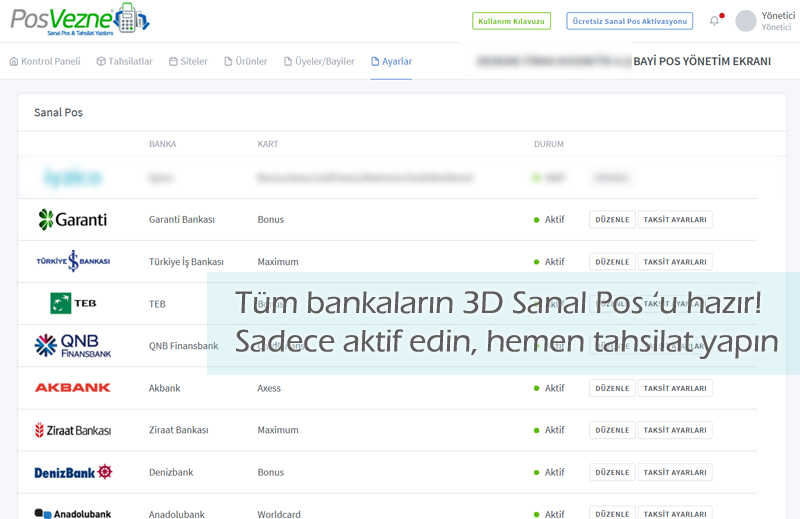Select the Akbank name cell
The image size is (800, 519).
[x=164, y=388]
